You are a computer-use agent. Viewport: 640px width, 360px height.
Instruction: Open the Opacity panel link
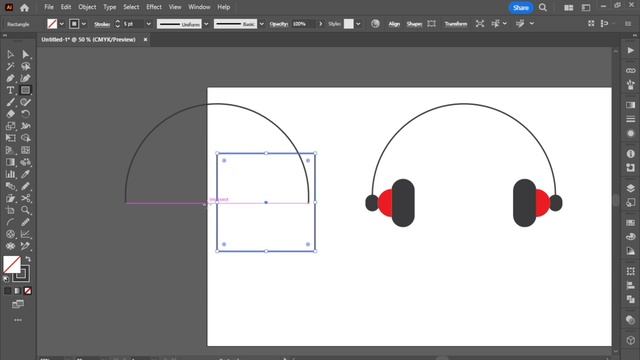278,24
